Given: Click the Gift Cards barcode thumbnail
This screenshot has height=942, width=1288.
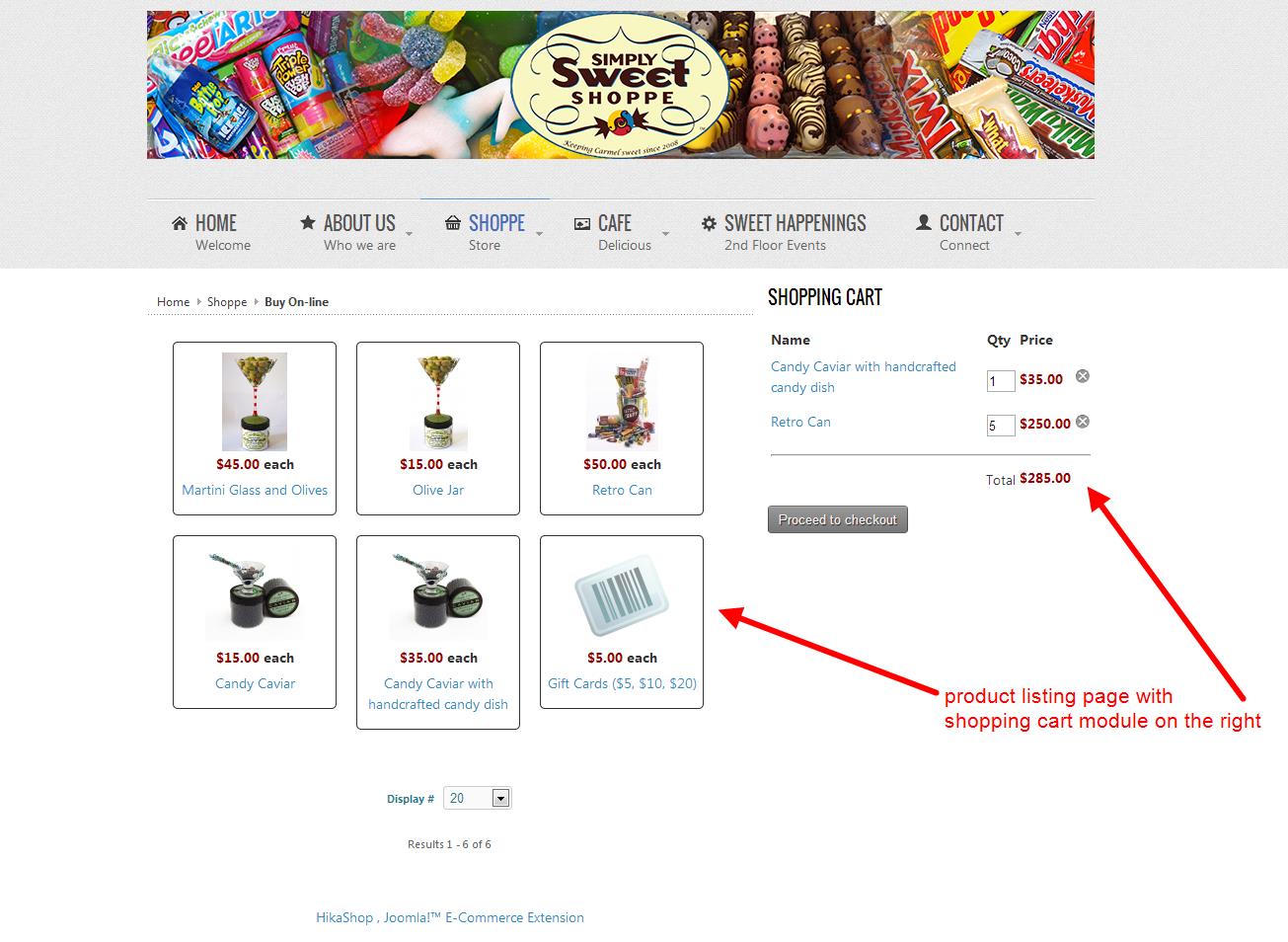Looking at the screenshot, I should (622, 595).
